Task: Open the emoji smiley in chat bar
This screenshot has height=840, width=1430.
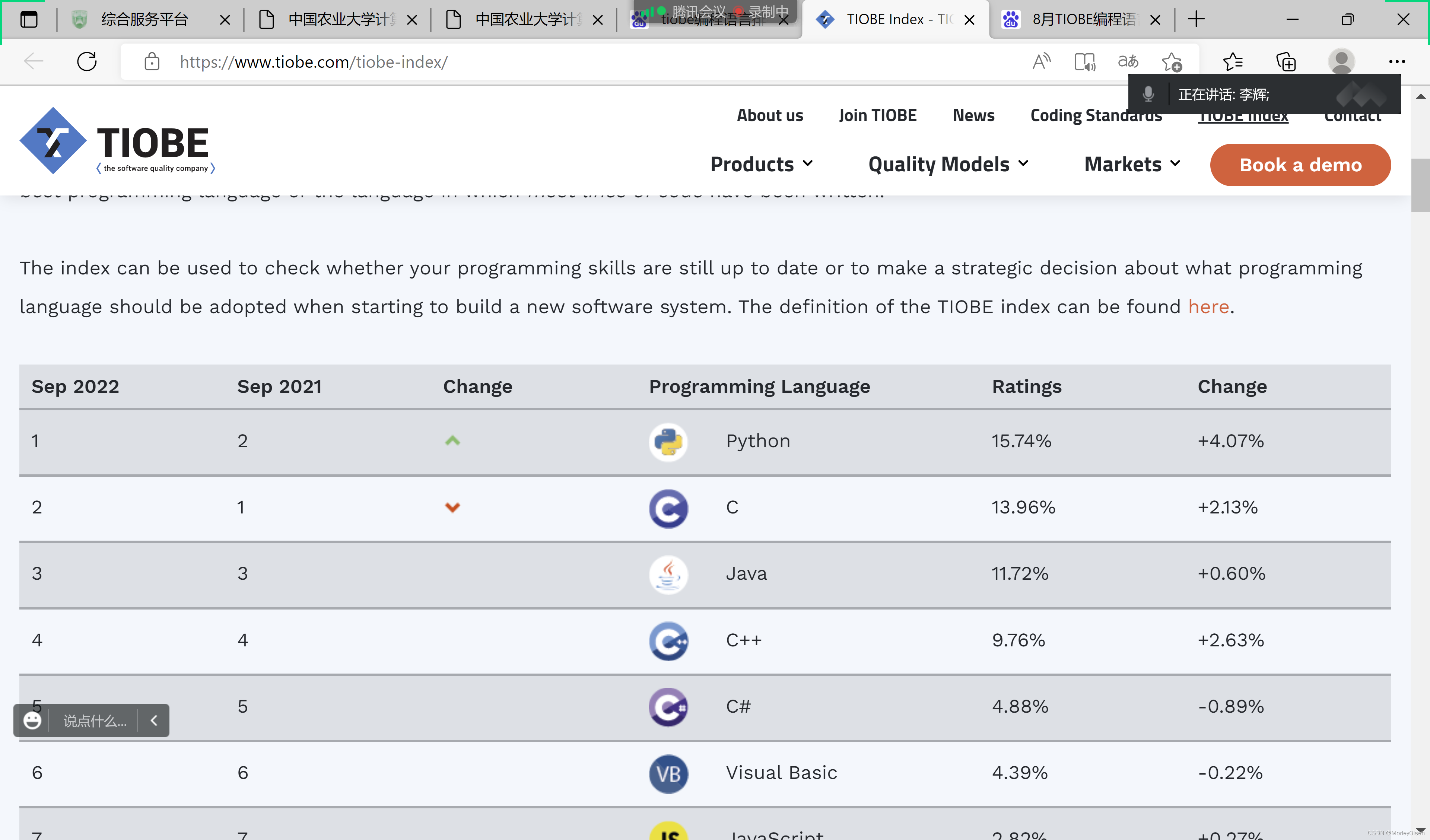Action: click(32, 720)
